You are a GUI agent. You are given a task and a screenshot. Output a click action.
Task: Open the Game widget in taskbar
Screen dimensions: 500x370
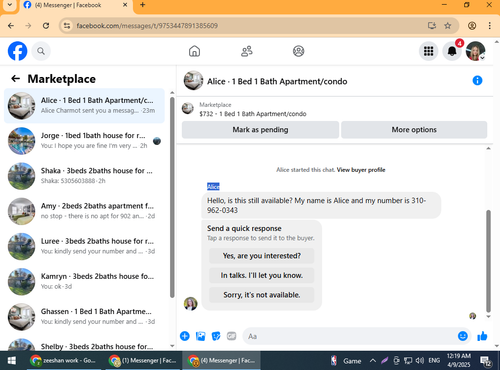click(x=346, y=360)
